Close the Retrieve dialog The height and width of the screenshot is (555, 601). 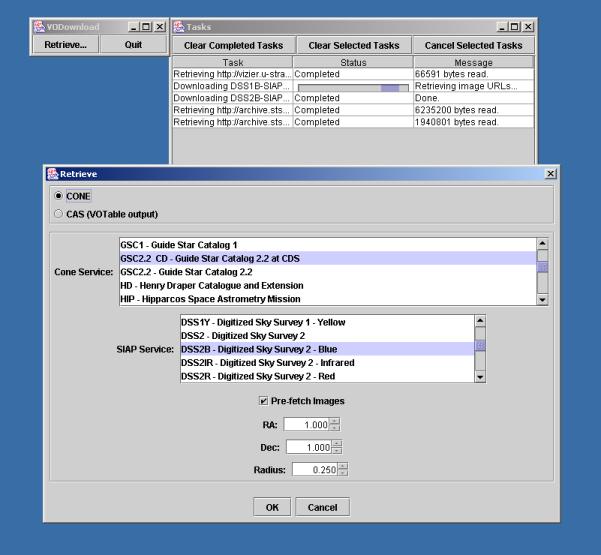tap(550, 174)
